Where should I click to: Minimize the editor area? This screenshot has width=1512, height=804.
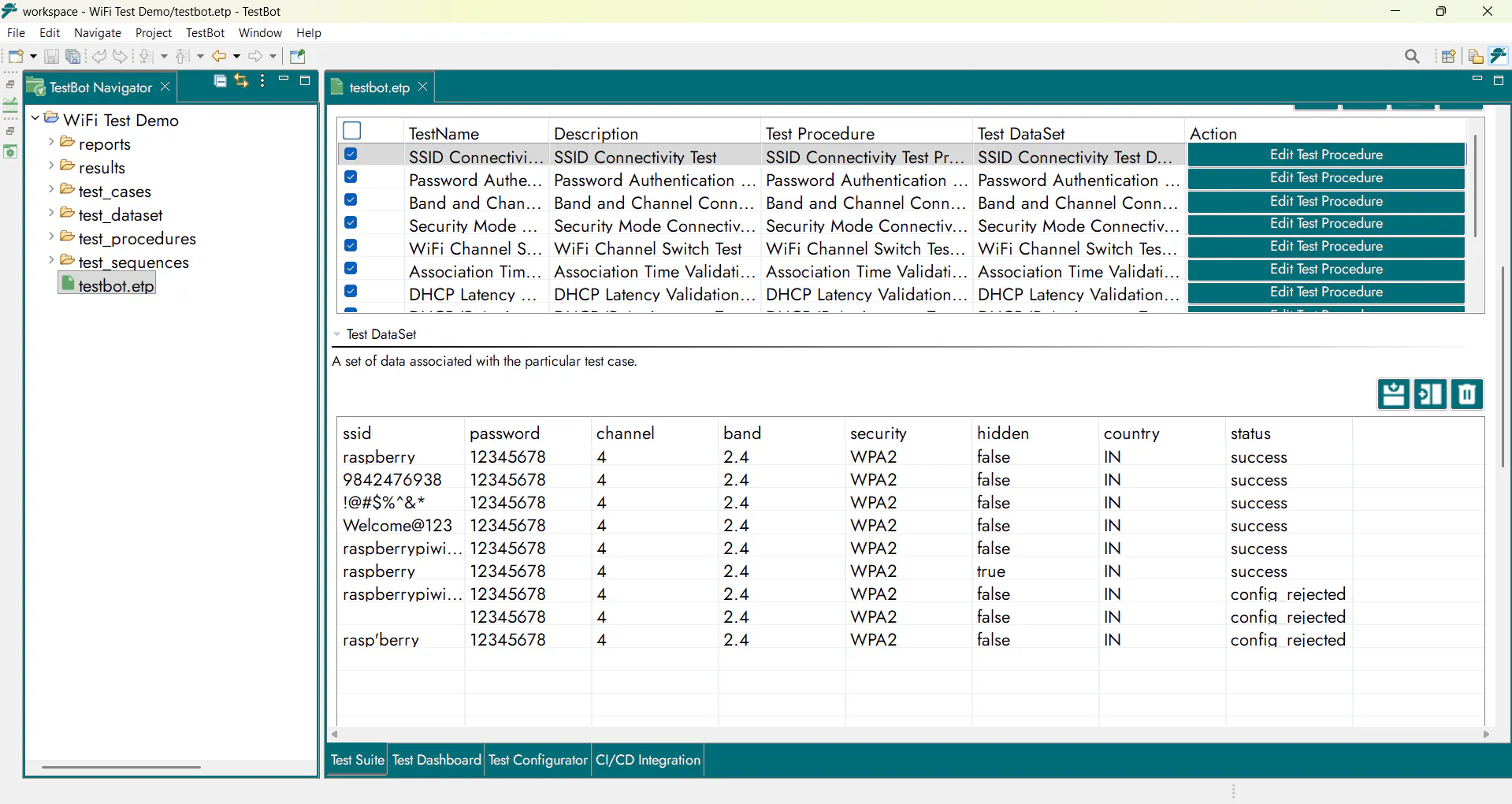pyautogui.click(x=1477, y=79)
